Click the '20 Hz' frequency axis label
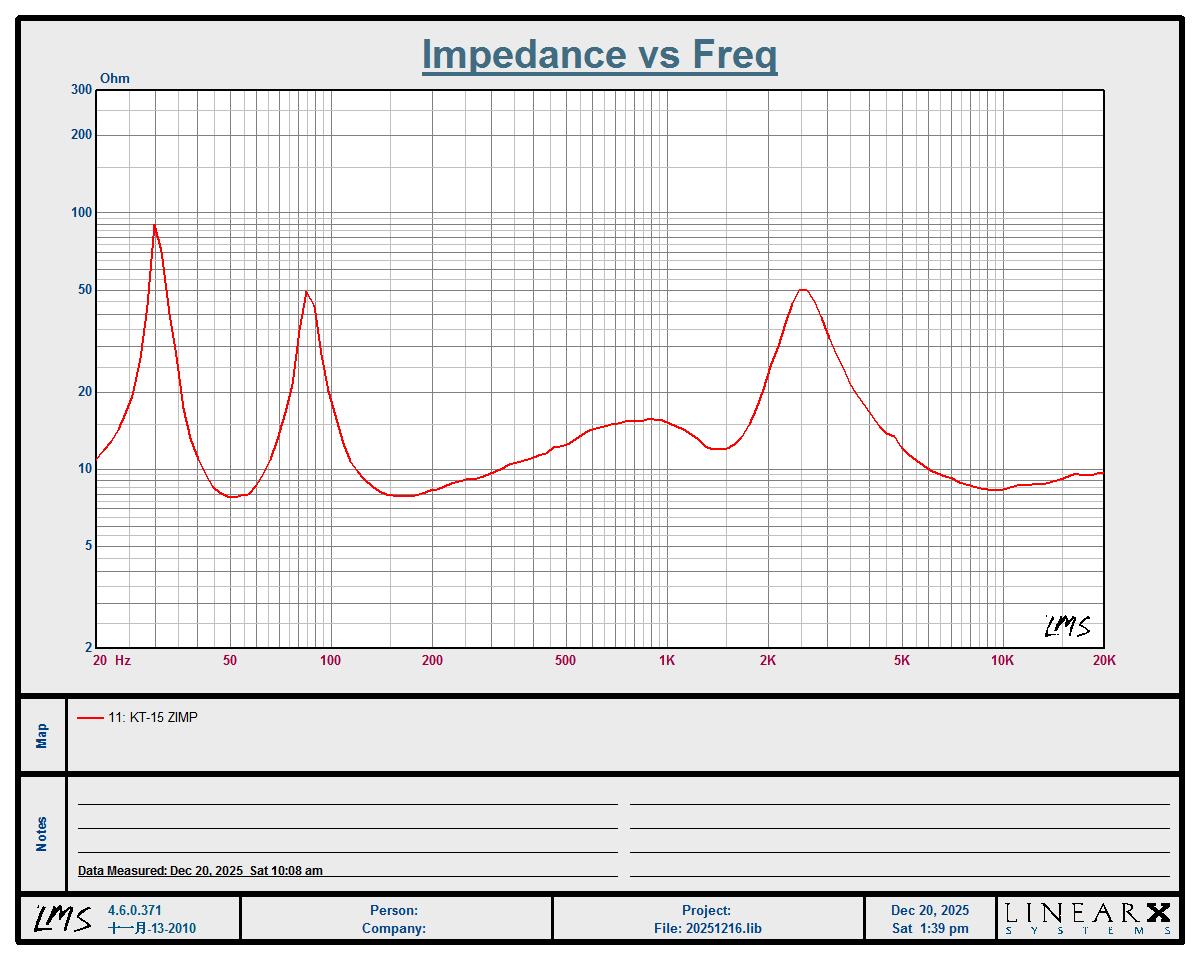 pyautogui.click(x=110, y=660)
